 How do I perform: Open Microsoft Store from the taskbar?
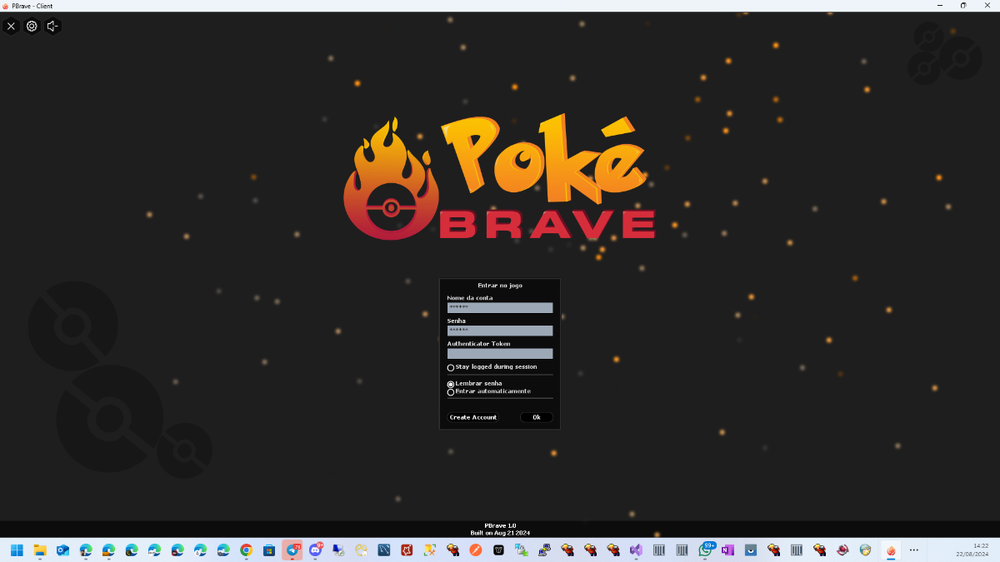(269, 550)
